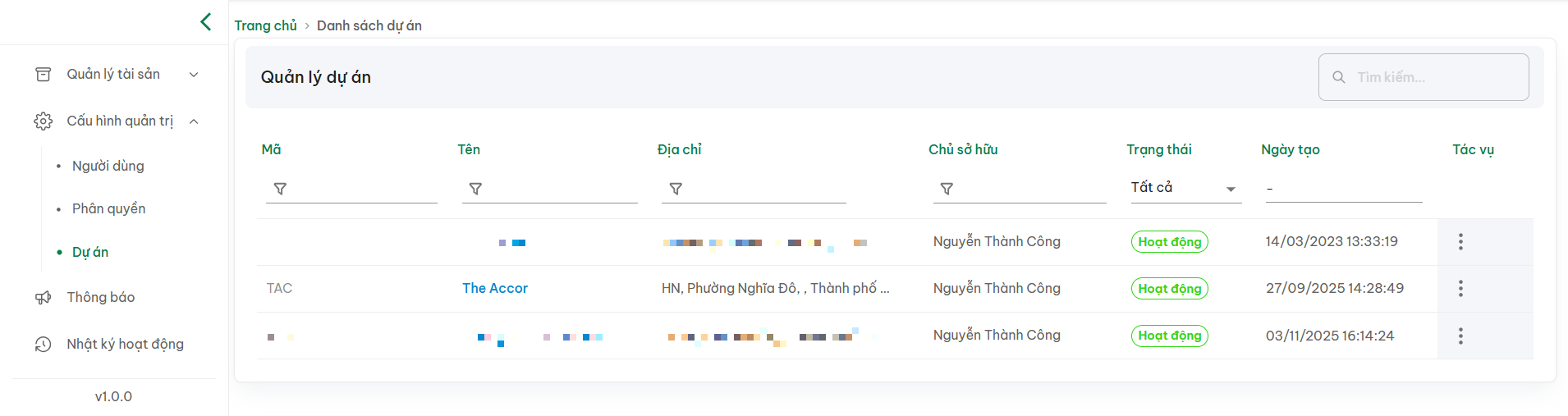Collapse the Cấu hình quản trị section

(x=194, y=121)
